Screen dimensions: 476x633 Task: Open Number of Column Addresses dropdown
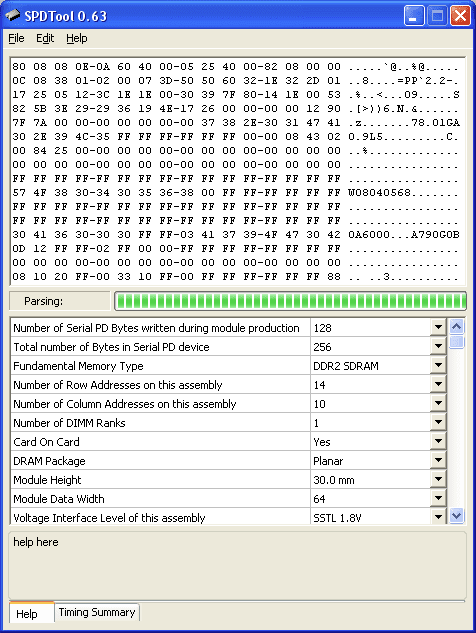tap(438, 403)
